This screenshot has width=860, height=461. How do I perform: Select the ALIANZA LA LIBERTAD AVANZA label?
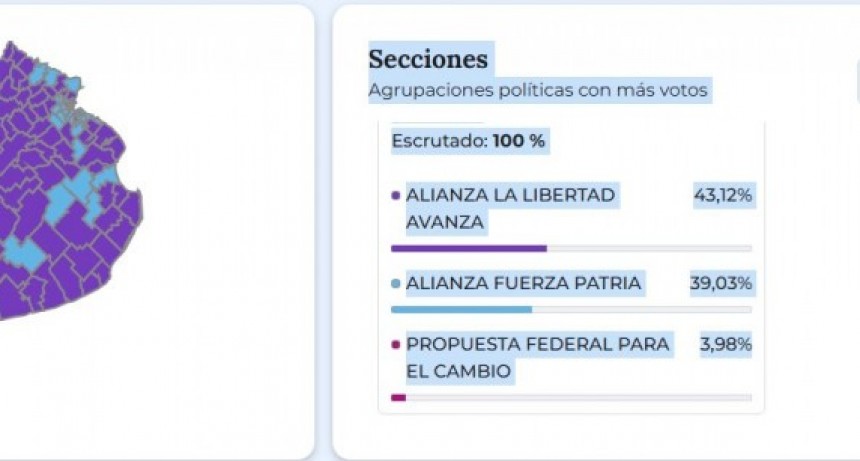pyautogui.click(x=510, y=208)
